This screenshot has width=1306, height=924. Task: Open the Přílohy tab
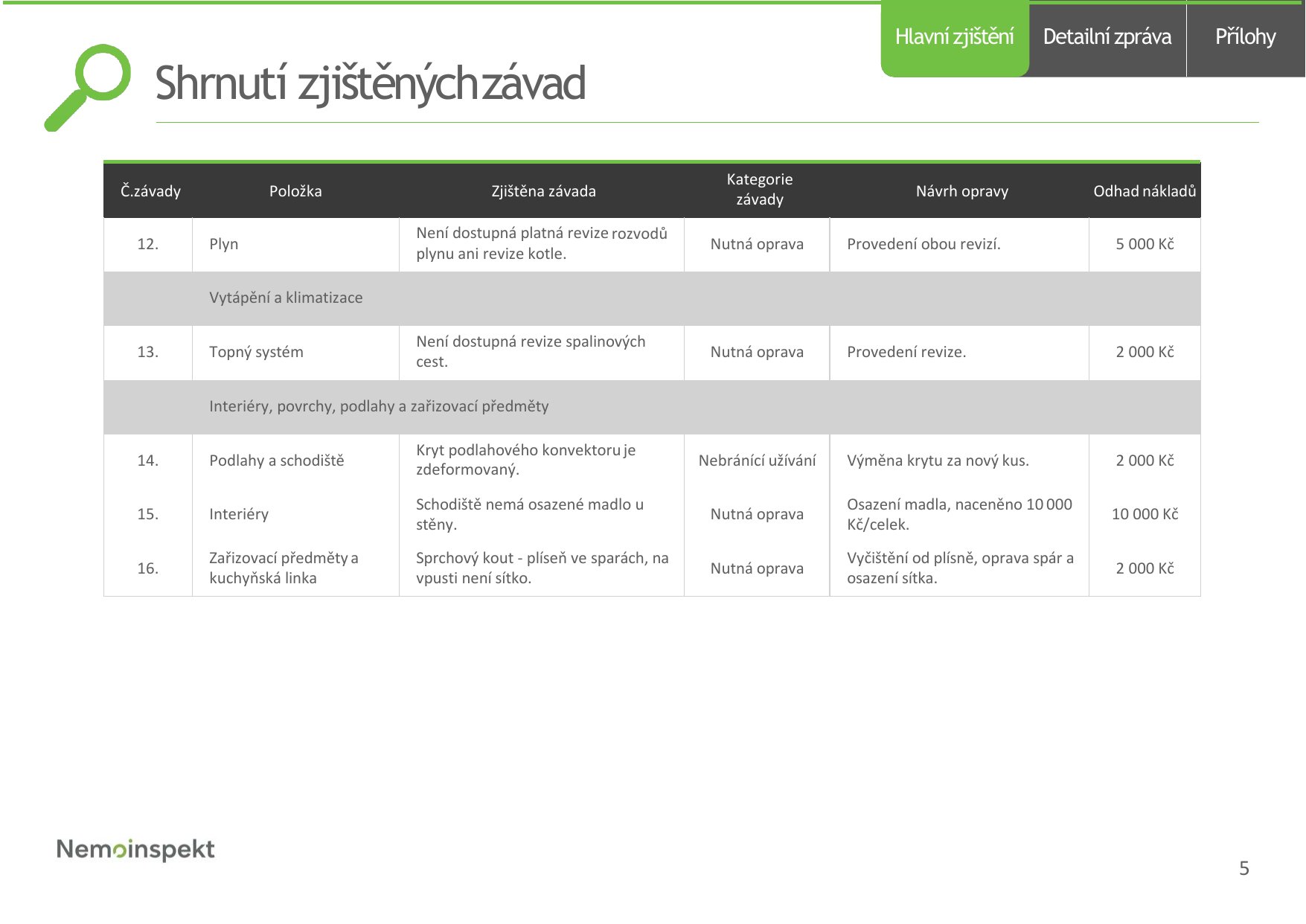point(1246,38)
